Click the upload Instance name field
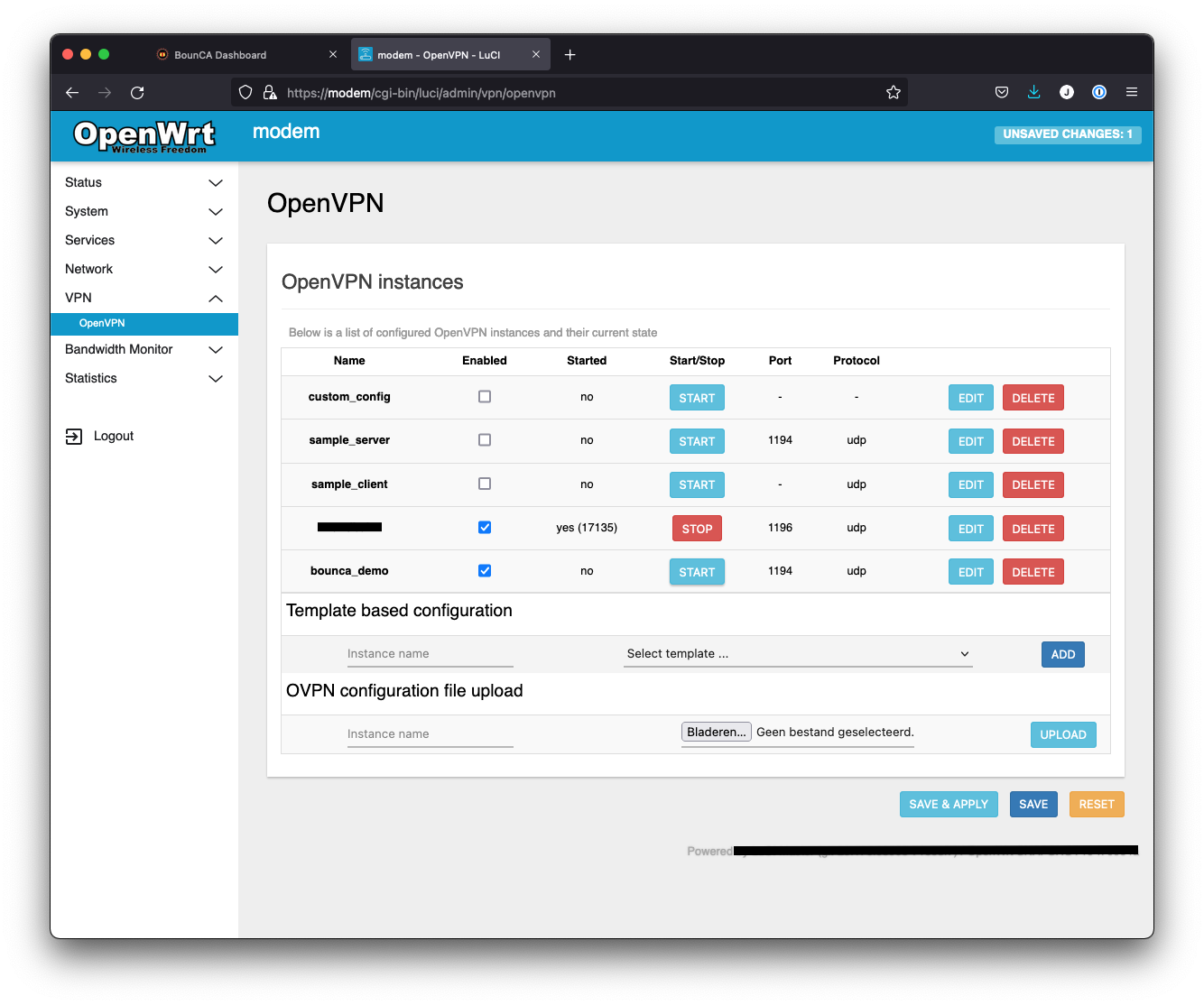Screen dimensions: 1204x1005 coord(430,734)
